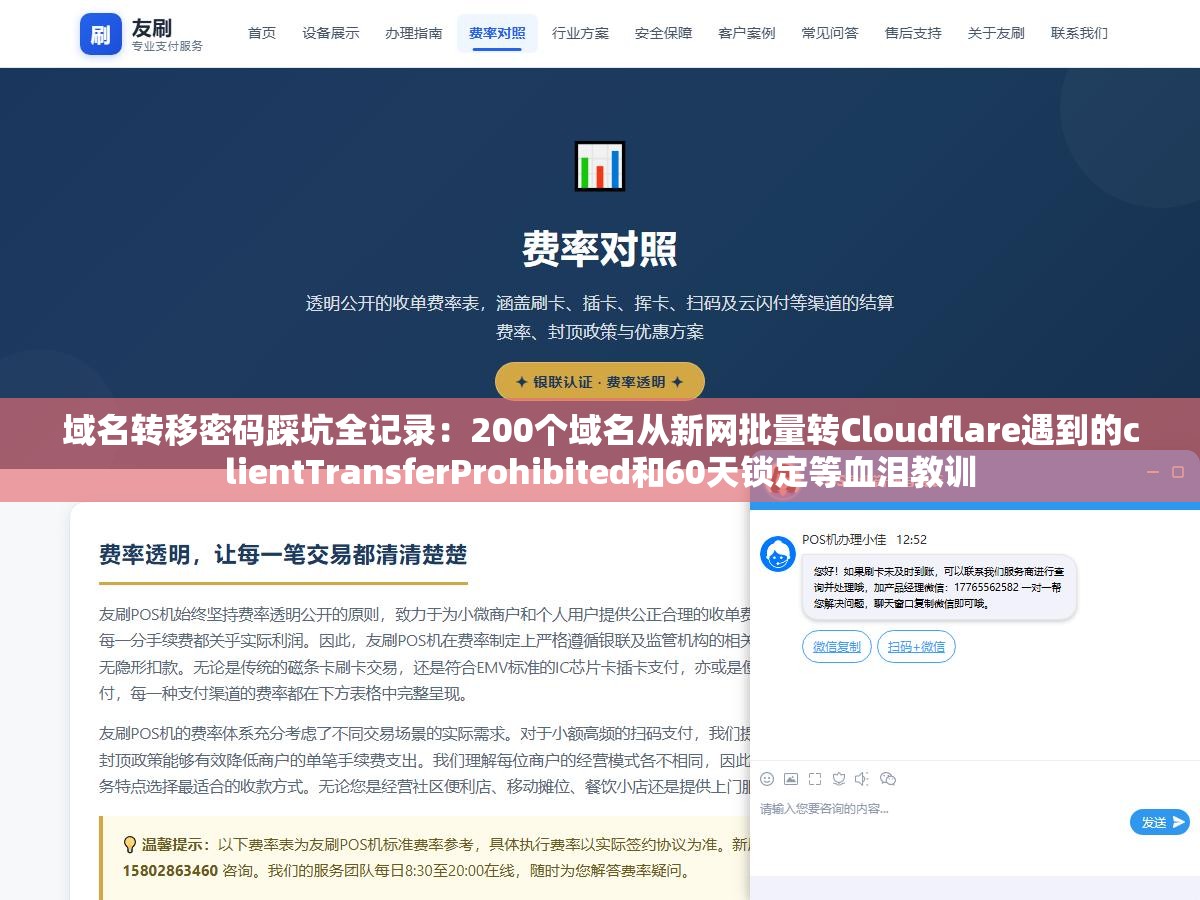Click the 微信复制 button in chat
This screenshot has height=900, width=1200.
(x=837, y=647)
